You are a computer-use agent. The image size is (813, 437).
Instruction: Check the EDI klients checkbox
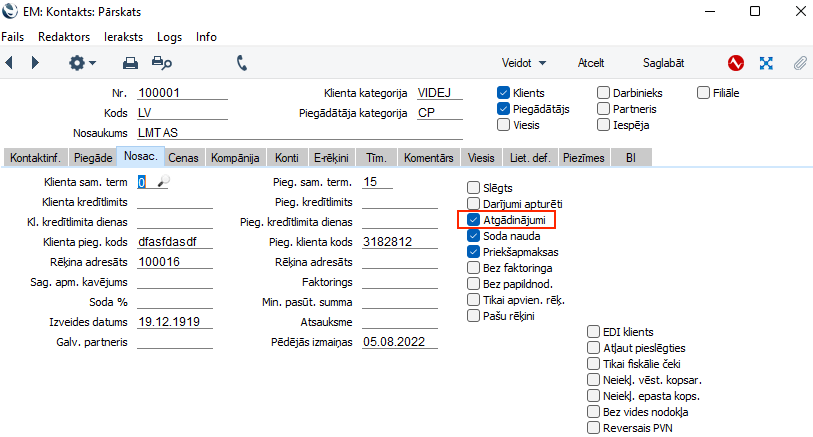[594, 332]
